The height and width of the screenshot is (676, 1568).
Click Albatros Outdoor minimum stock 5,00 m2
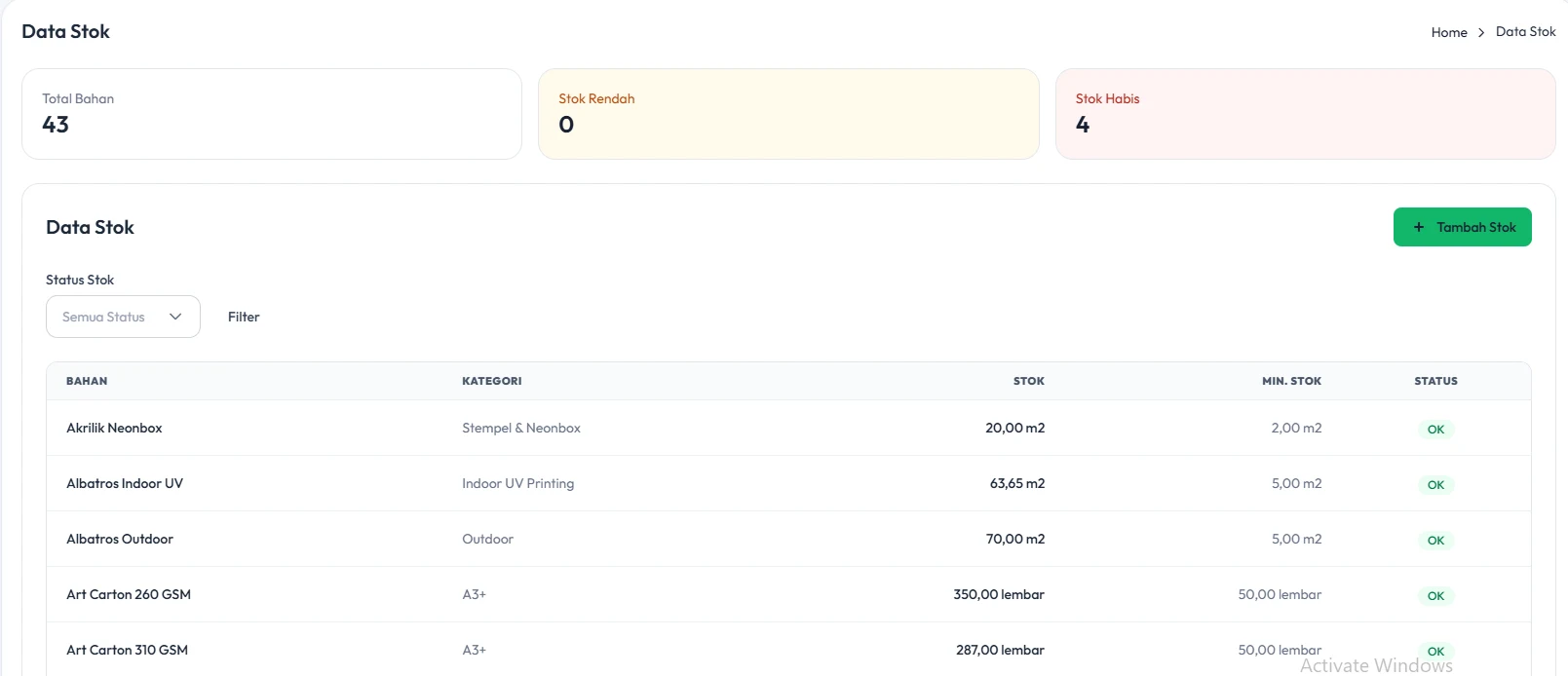coord(1296,539)
